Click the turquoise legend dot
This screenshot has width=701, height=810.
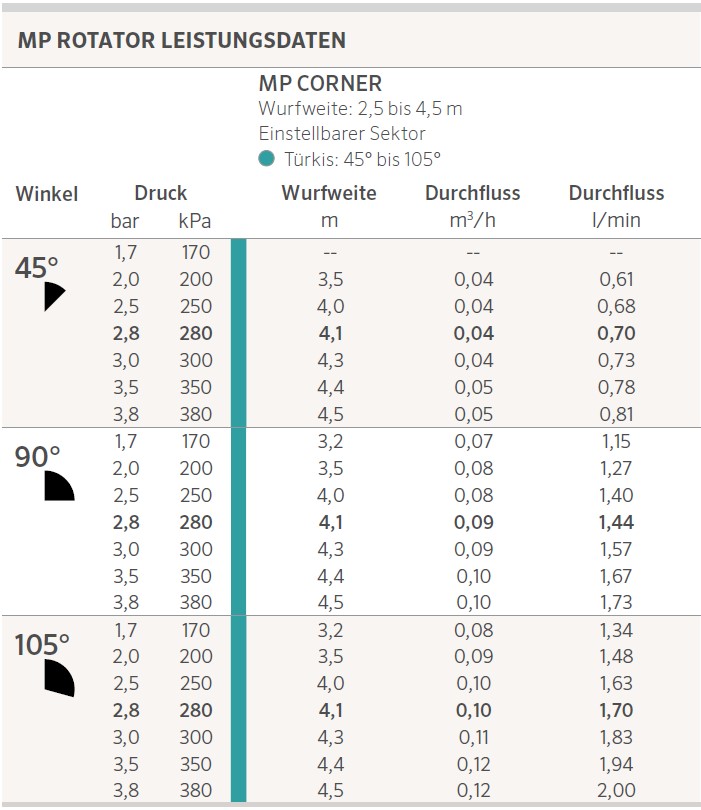(267, 159)
